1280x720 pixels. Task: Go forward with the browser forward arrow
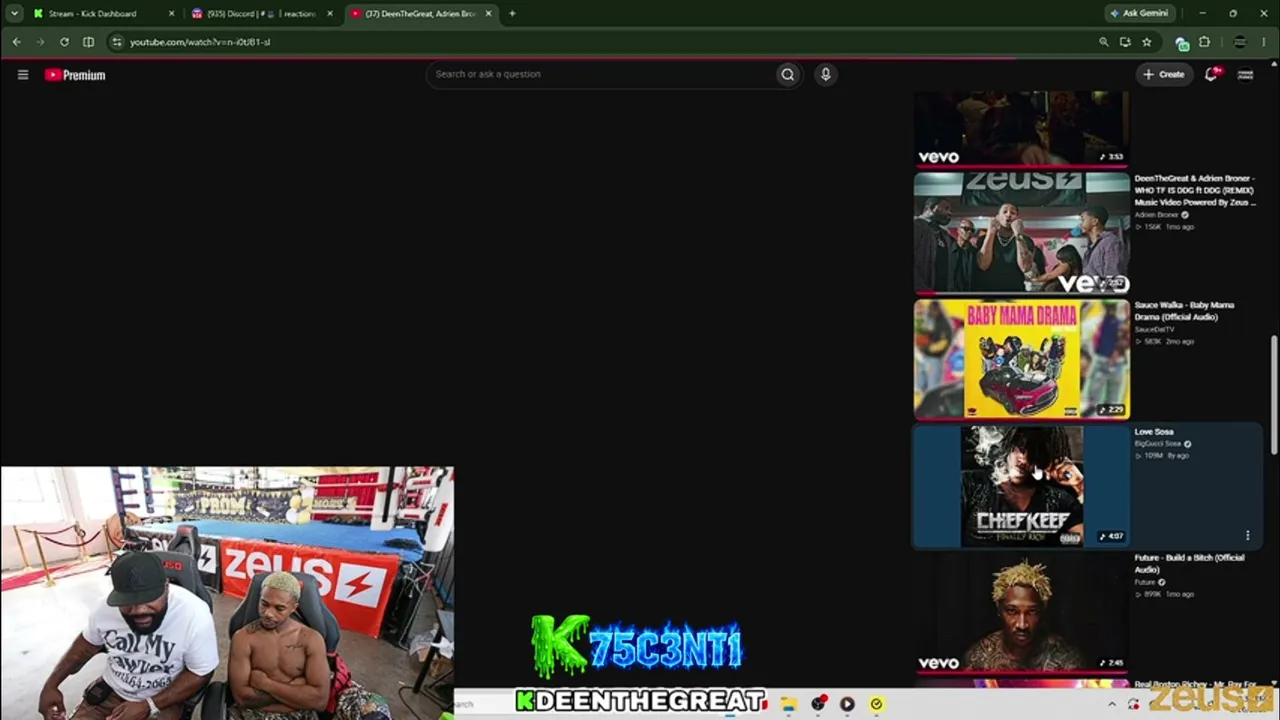(40, 42)
